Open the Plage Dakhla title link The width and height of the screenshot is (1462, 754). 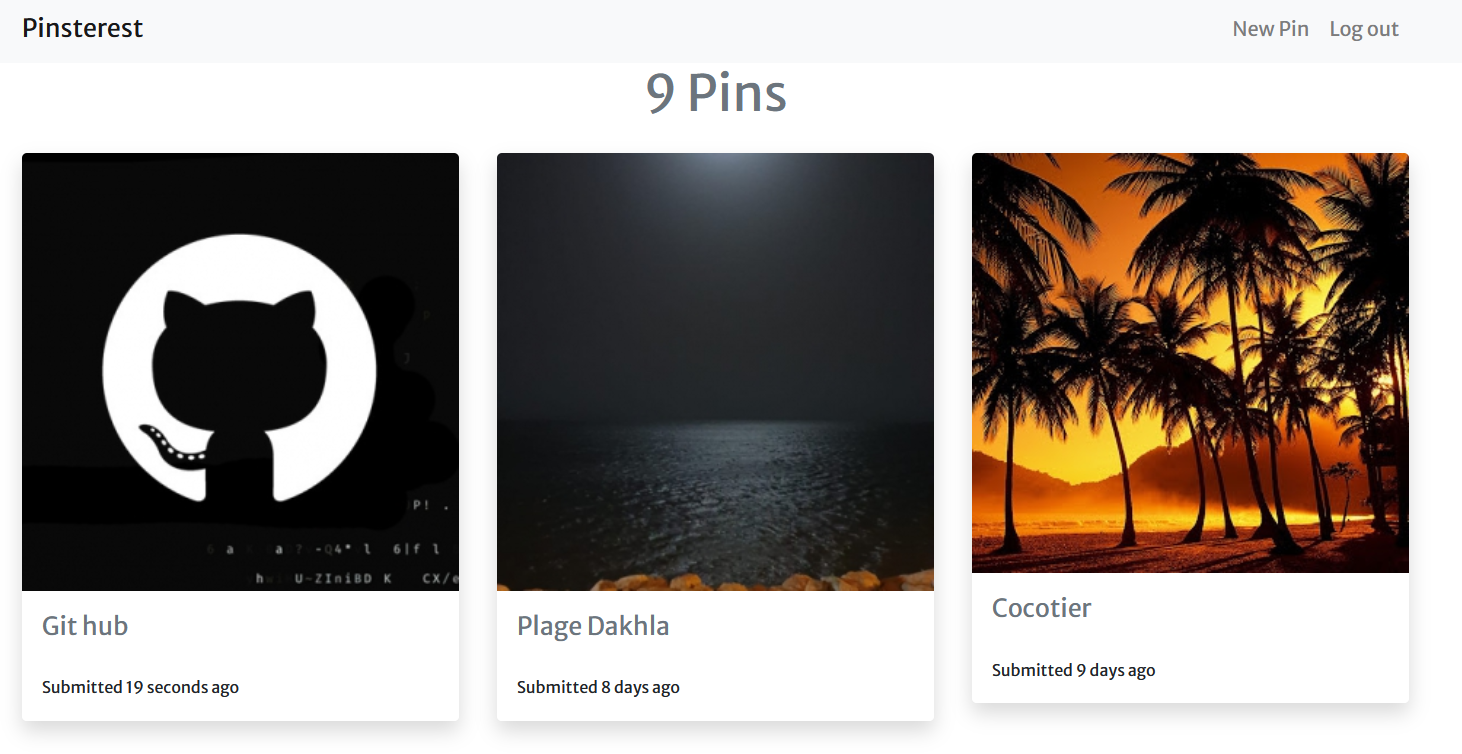click(593, 626)
